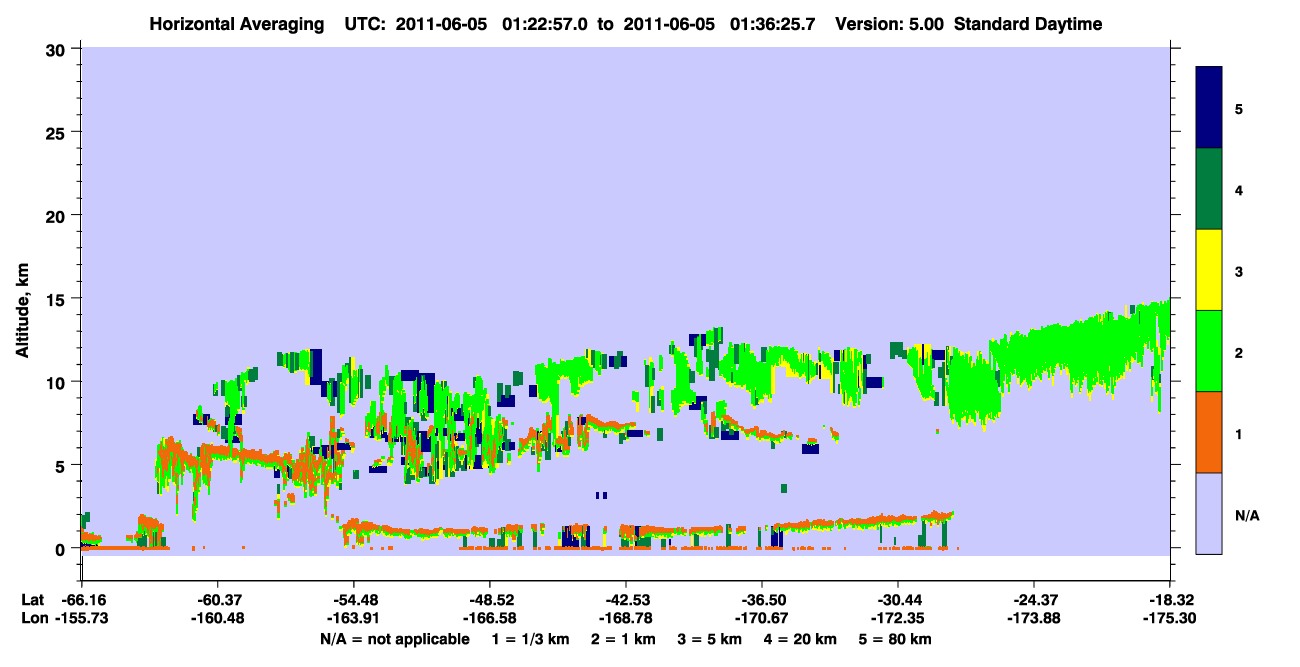
Task: Click the 'Lon' row label
Action: [33, 619]
